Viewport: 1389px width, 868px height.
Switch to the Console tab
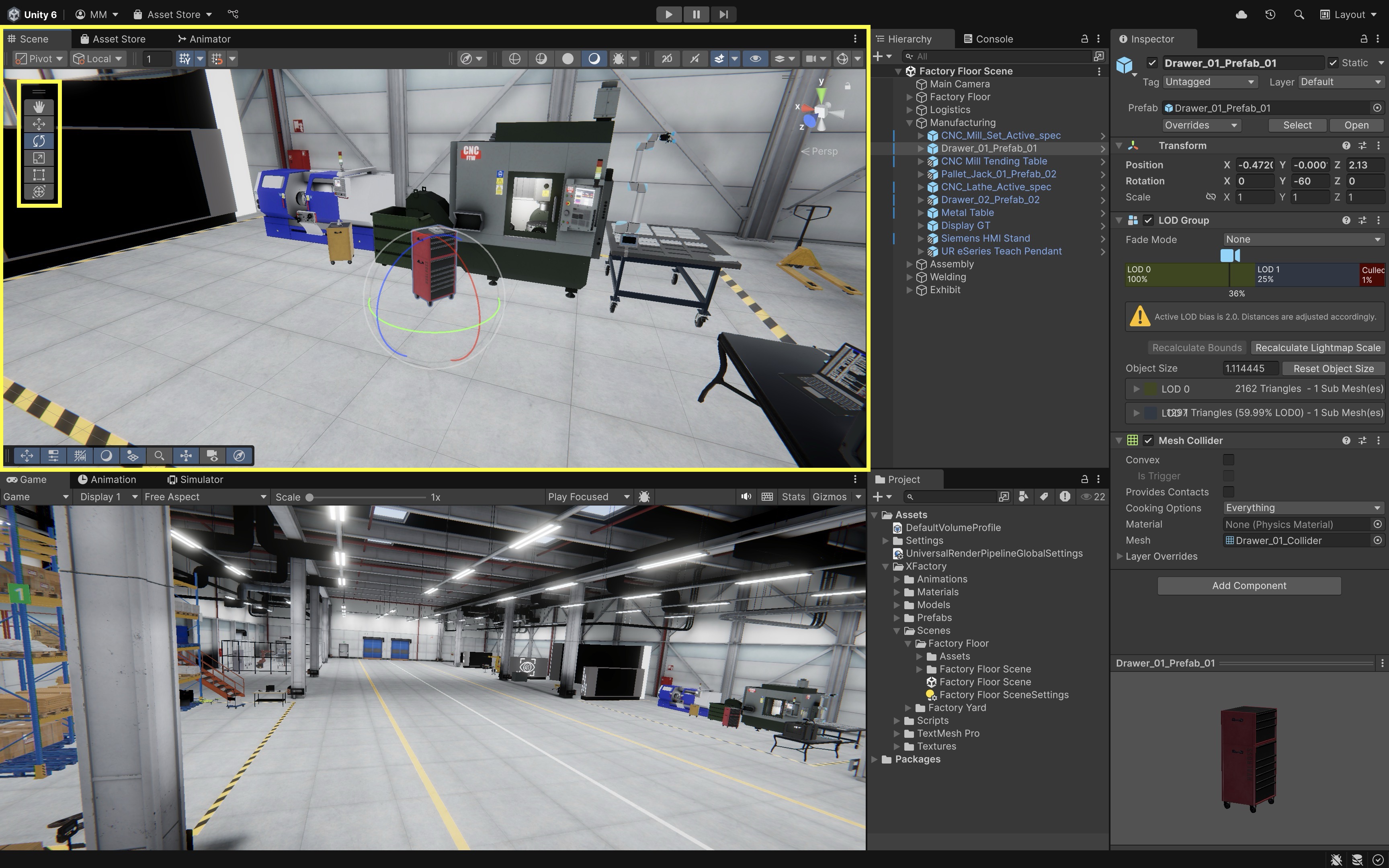tap(988, 39)
